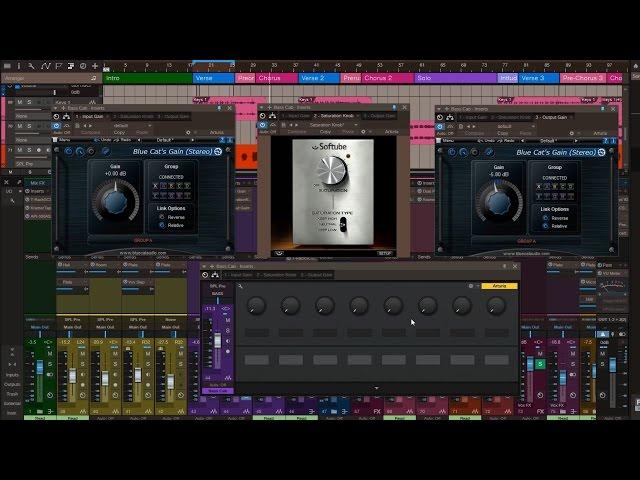Screen dimensions: 640x480
Task: Mute the Keys 1 track
Action: coord(19,102)
